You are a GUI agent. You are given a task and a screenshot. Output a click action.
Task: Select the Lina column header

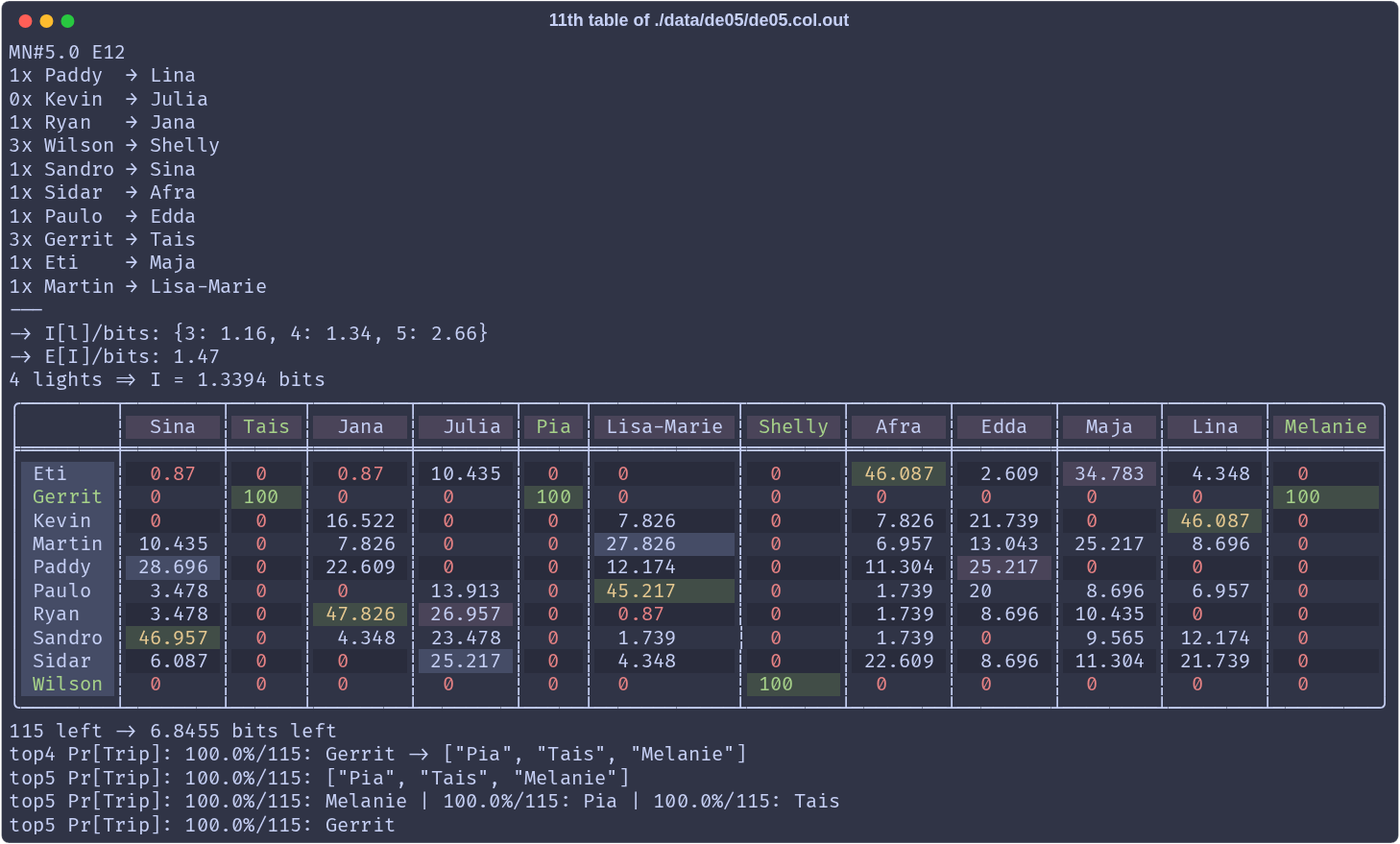coord(1215,427)
